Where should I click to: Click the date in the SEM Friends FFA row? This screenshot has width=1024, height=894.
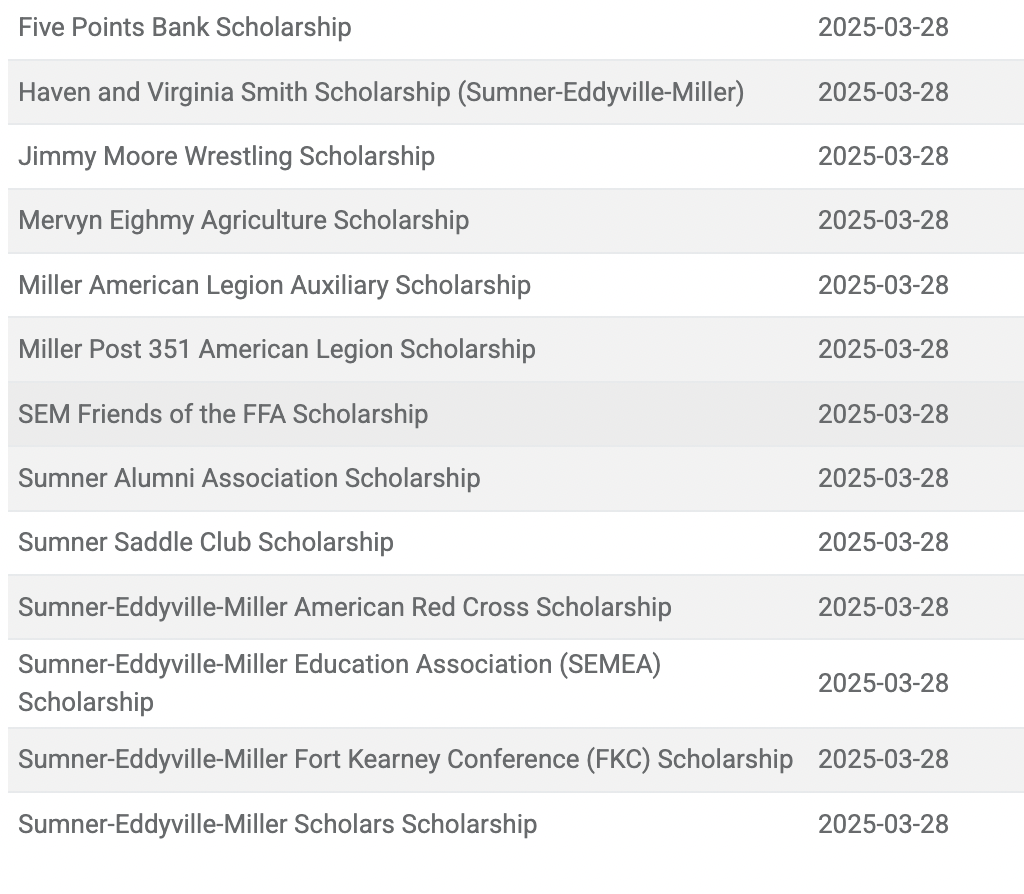click(883, 414)
